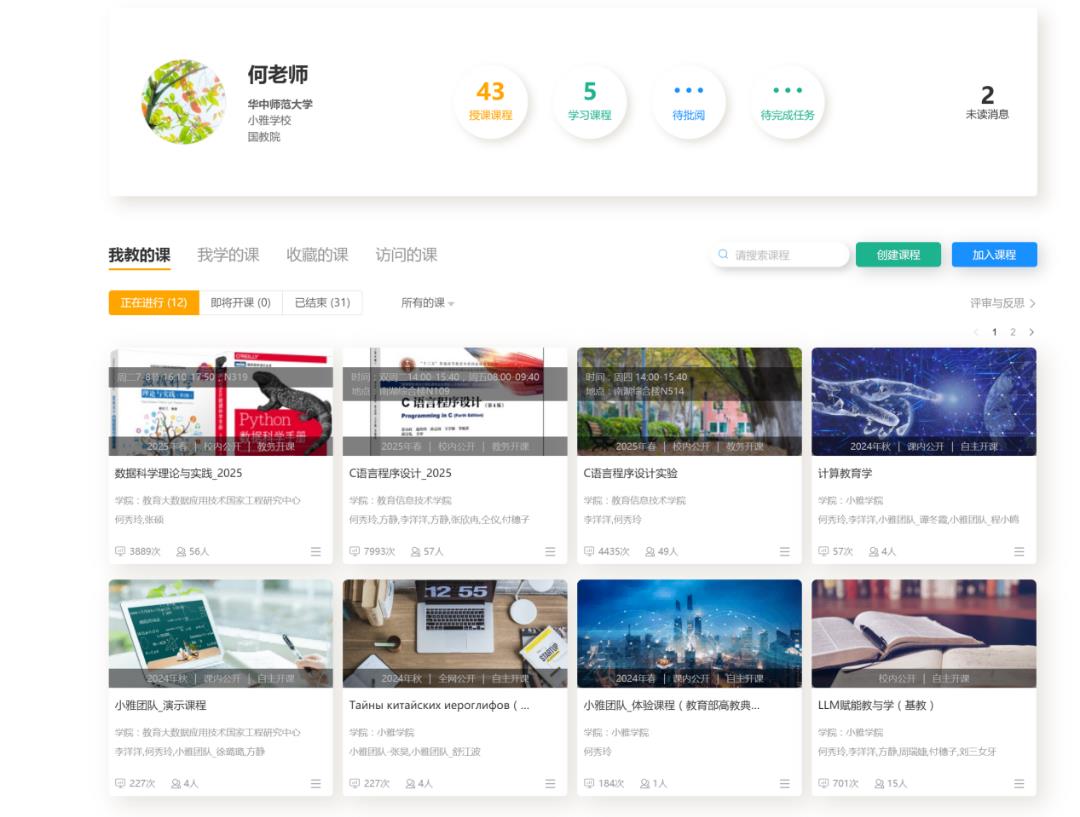Click the 创建课程 button
Image resolution: width=1080 pixels, height=817 pixels.
pos(898,255)
